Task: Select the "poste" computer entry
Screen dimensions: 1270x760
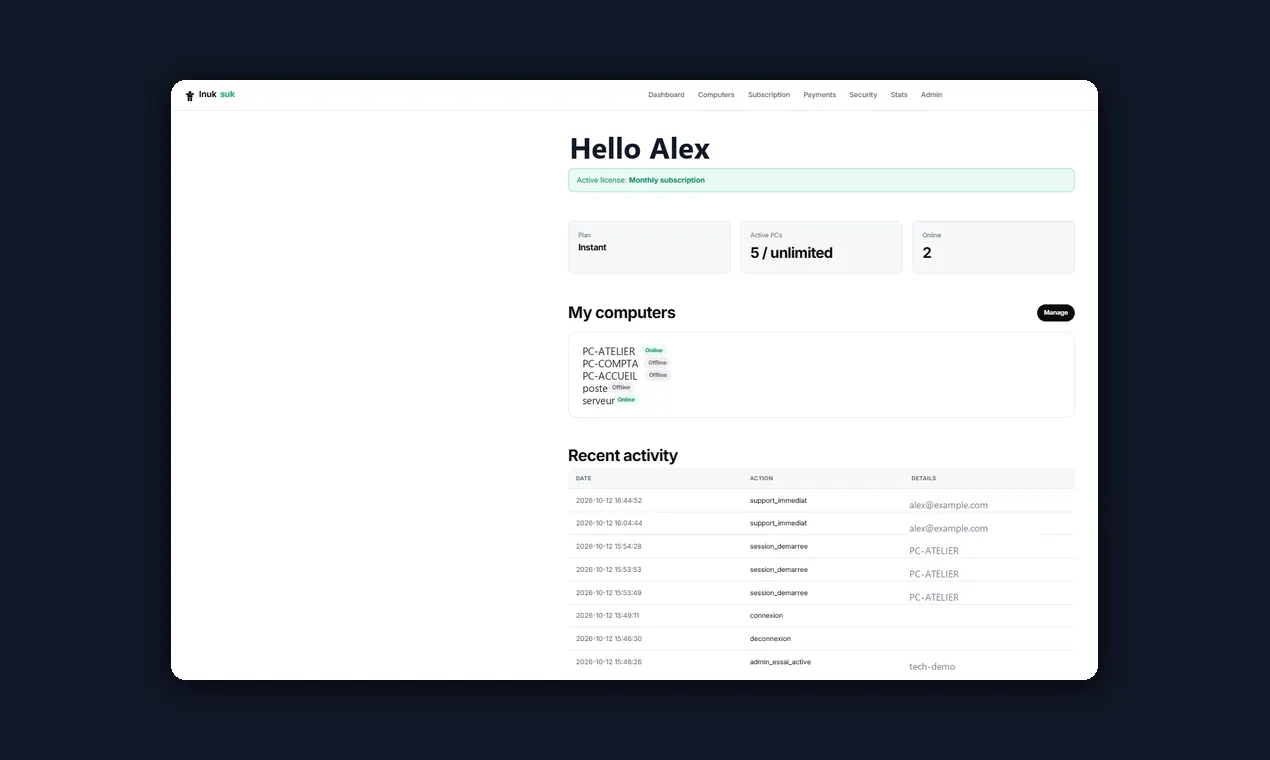Action: (x=595, y=388)
